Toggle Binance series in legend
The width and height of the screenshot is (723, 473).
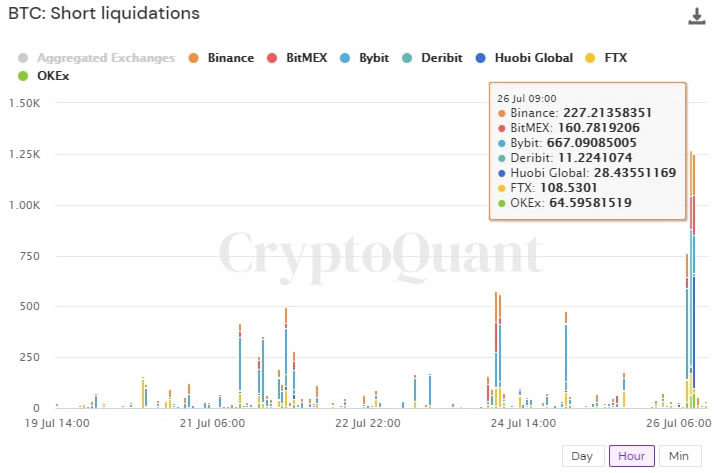pos(230,58)
